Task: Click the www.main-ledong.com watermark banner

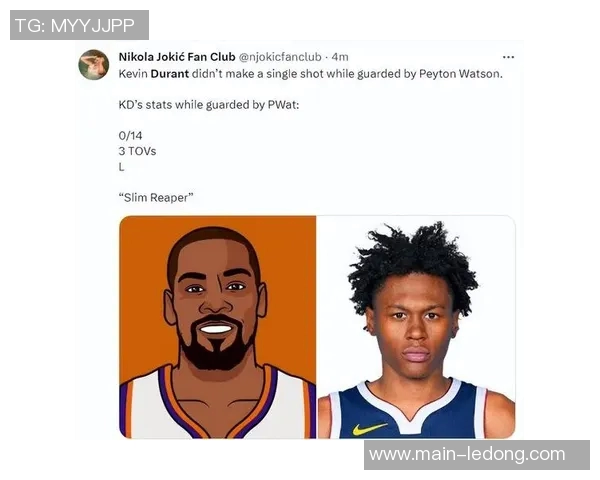Action: tap(477, 455)
